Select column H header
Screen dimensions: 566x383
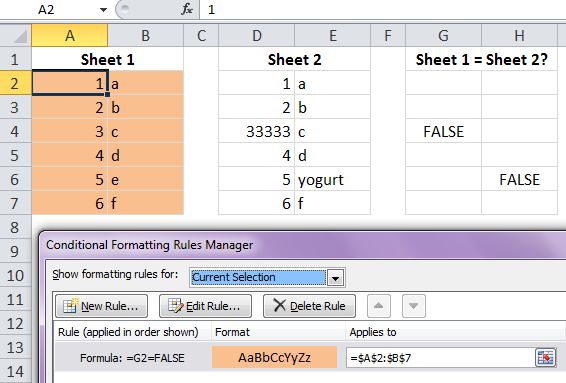(519, 35)
